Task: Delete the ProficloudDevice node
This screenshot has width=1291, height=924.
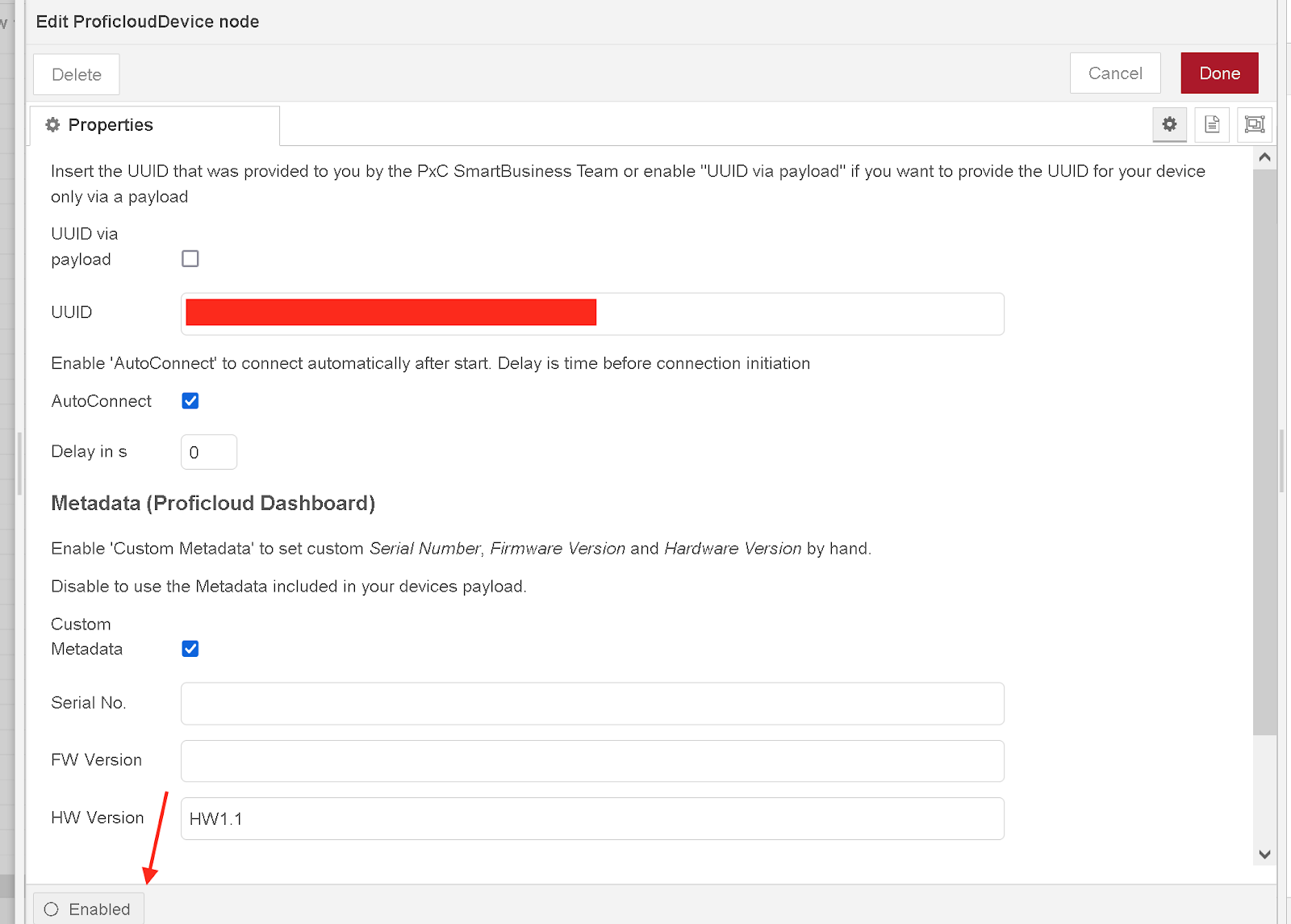Action: (x=77, y=74)
